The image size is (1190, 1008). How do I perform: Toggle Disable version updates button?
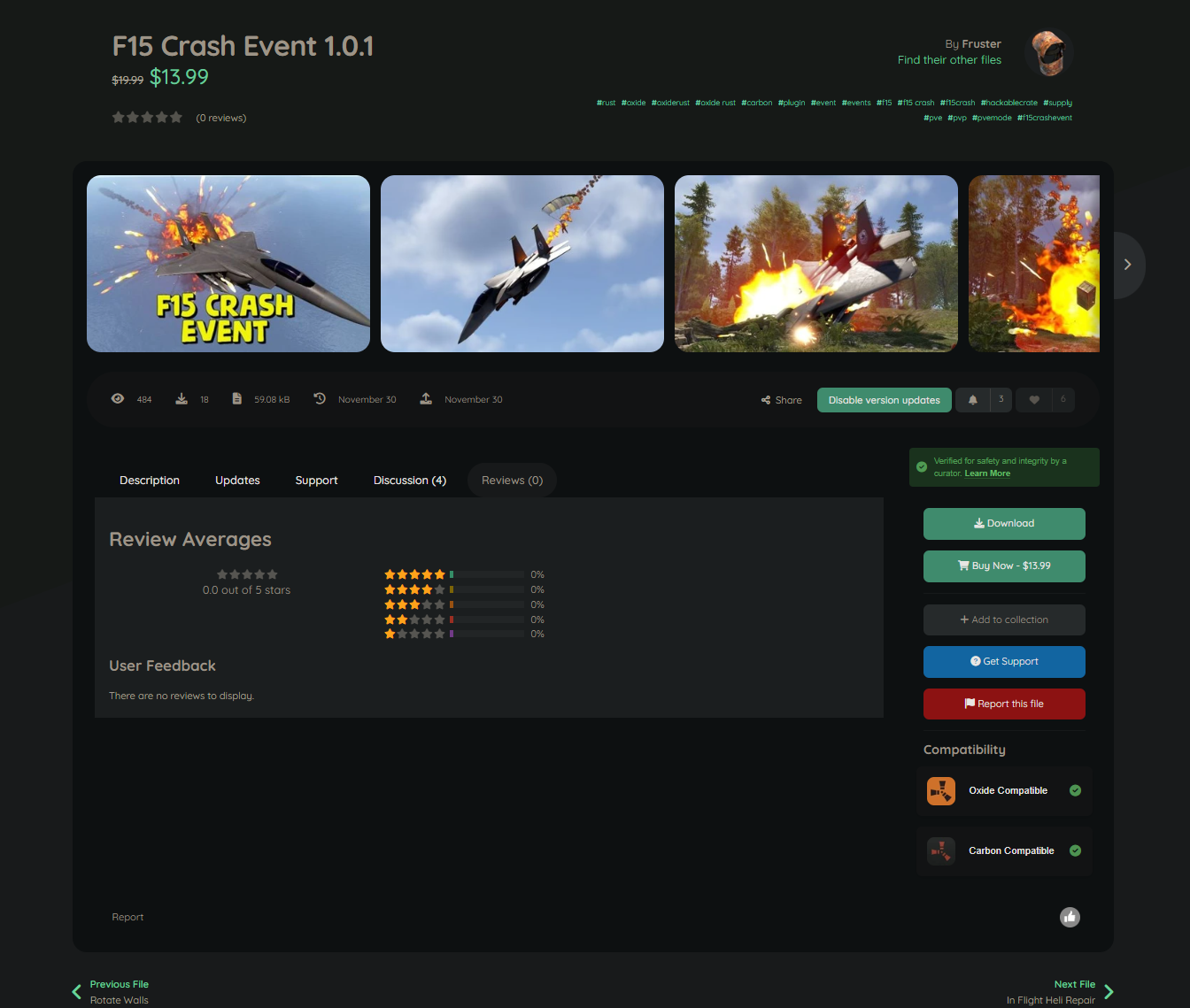(x=884, y=400)
